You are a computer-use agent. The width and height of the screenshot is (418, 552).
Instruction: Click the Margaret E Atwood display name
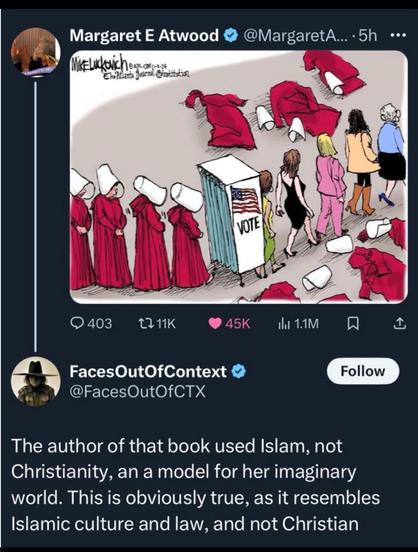(144, 35)
